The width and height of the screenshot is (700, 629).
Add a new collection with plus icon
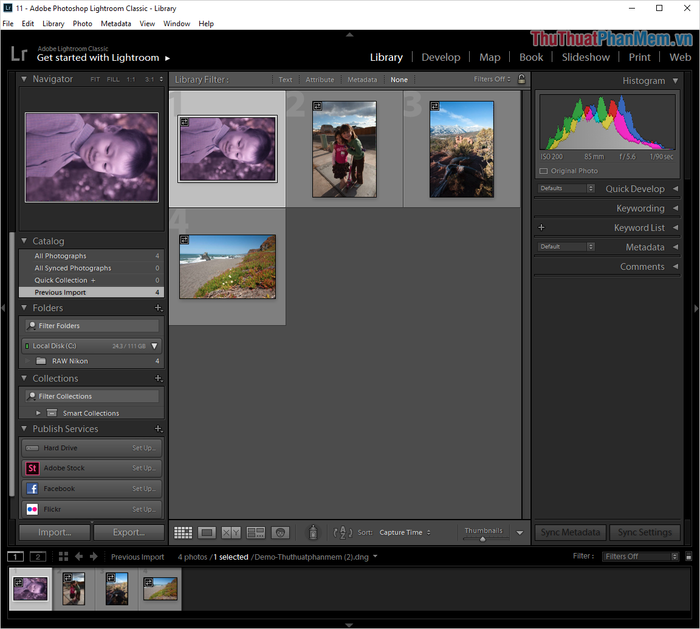click(x=158, y=378)
